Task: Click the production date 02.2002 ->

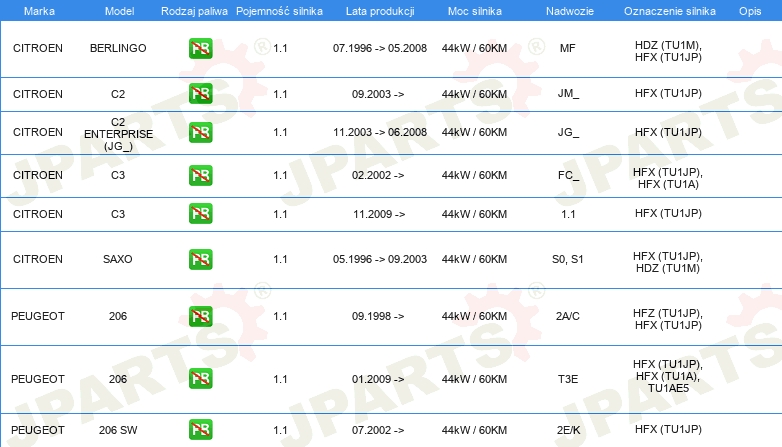Action: (378, 175)
